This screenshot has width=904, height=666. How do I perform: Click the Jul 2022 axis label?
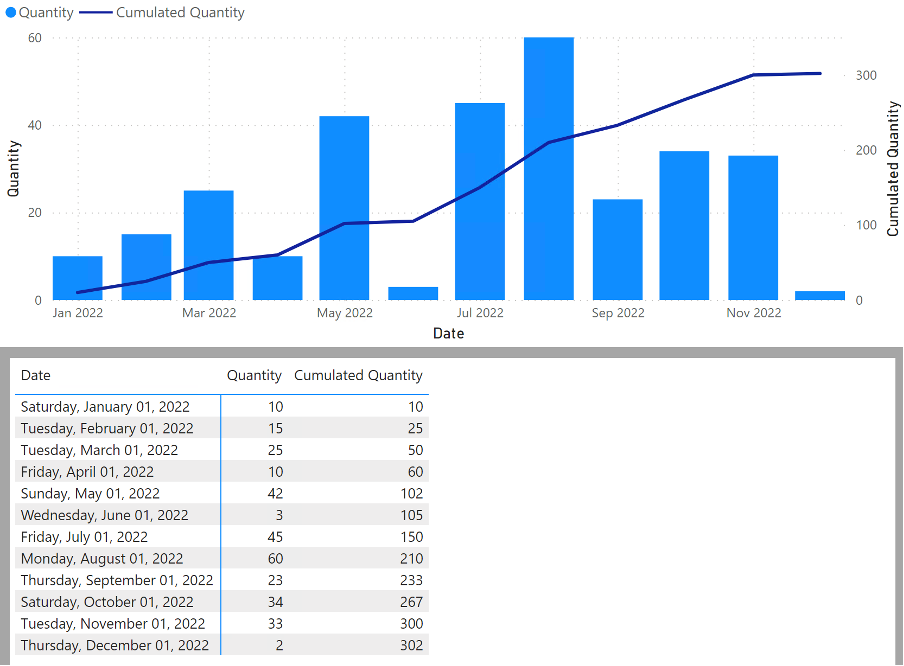point(480,313)
